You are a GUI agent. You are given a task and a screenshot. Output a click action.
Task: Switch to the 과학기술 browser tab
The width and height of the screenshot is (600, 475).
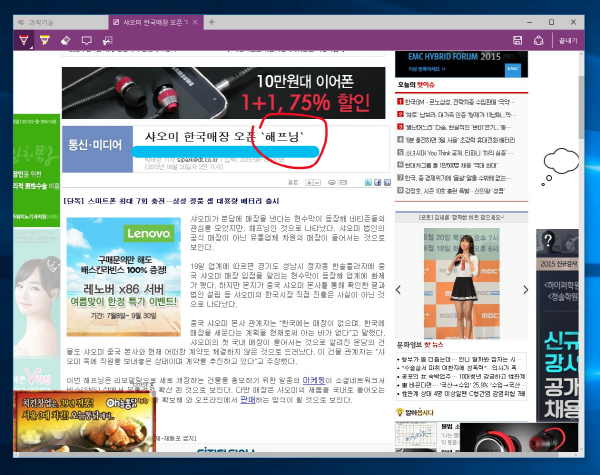[61, 22]
